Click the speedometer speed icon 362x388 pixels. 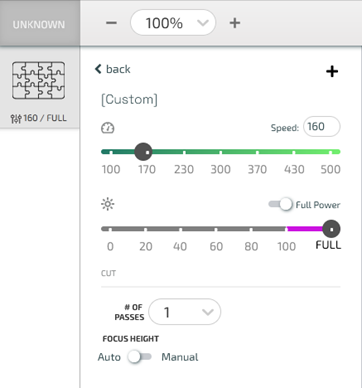[x=108, y=128]
